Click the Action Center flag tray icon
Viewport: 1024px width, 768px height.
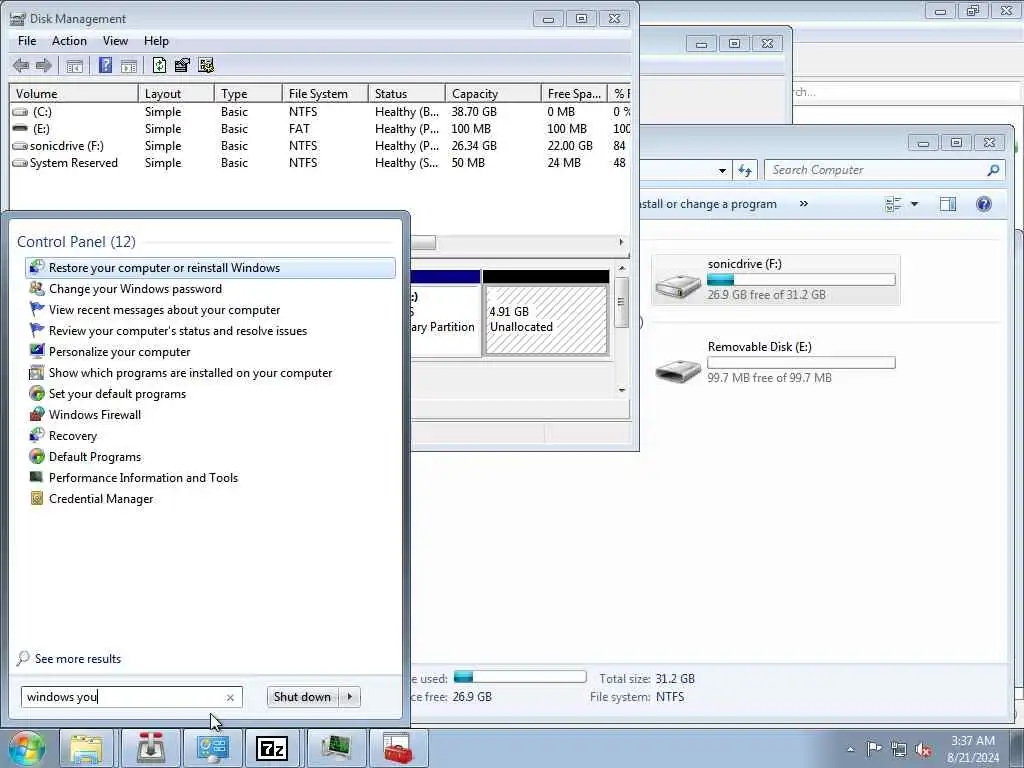(874, 749)
